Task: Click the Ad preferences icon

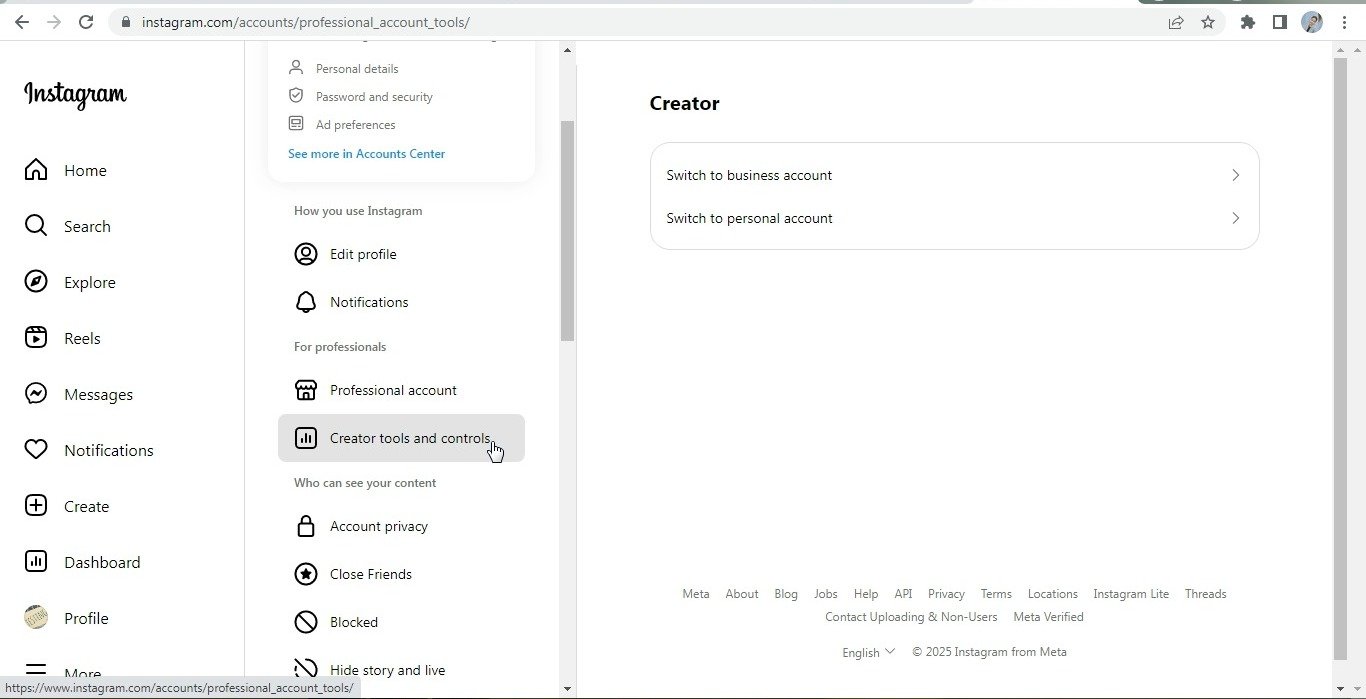Action: [x=296, y=124]
